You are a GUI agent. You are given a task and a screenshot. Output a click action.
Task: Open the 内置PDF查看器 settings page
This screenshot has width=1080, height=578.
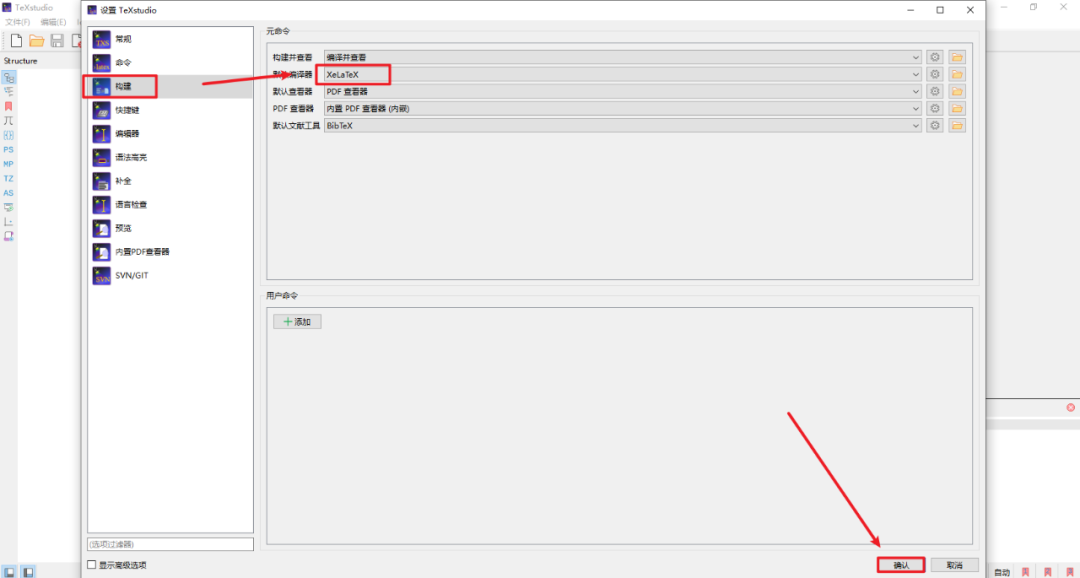142,252
